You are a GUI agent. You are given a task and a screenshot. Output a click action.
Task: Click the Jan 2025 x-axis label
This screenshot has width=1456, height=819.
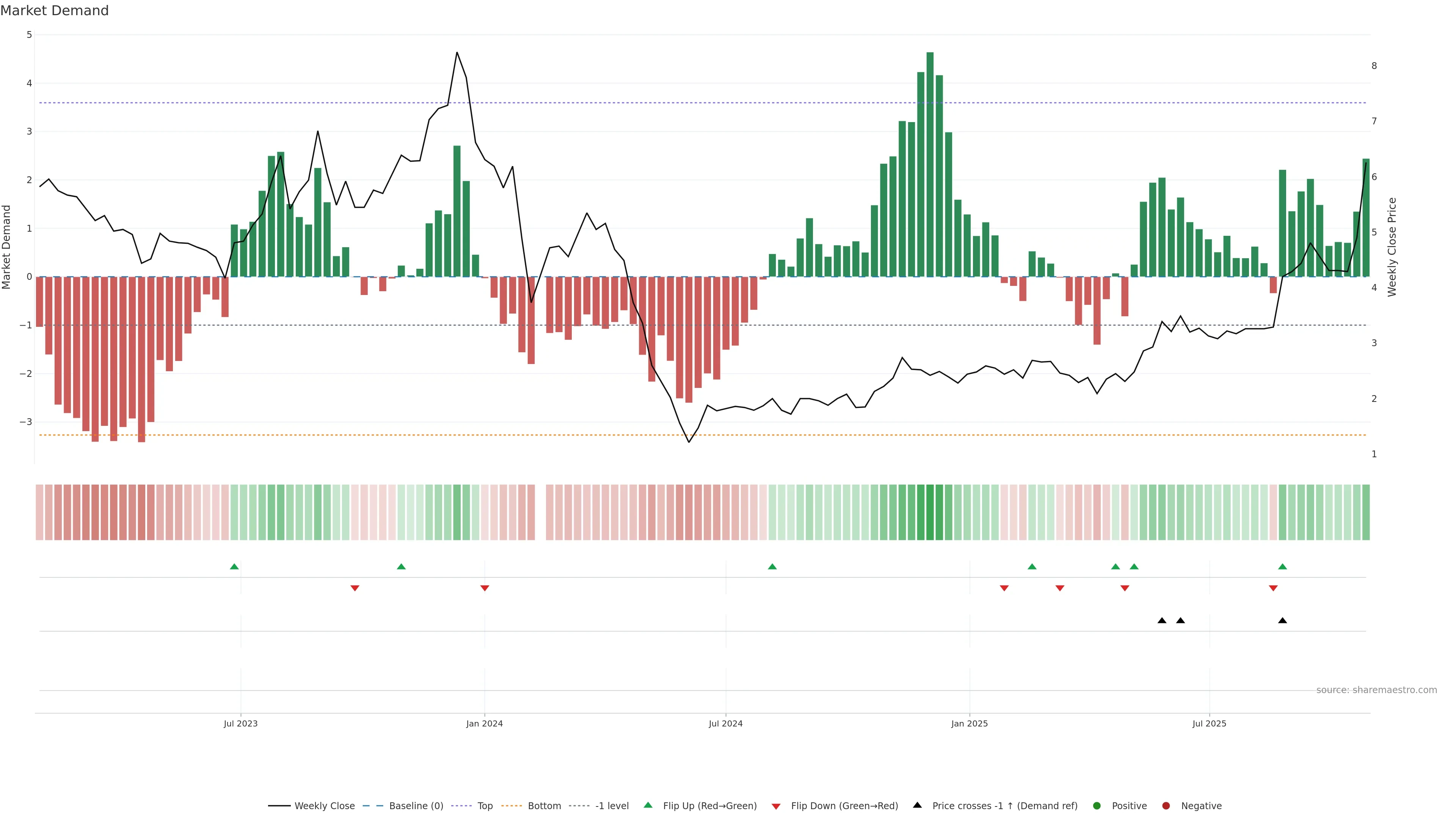point(970,723)
